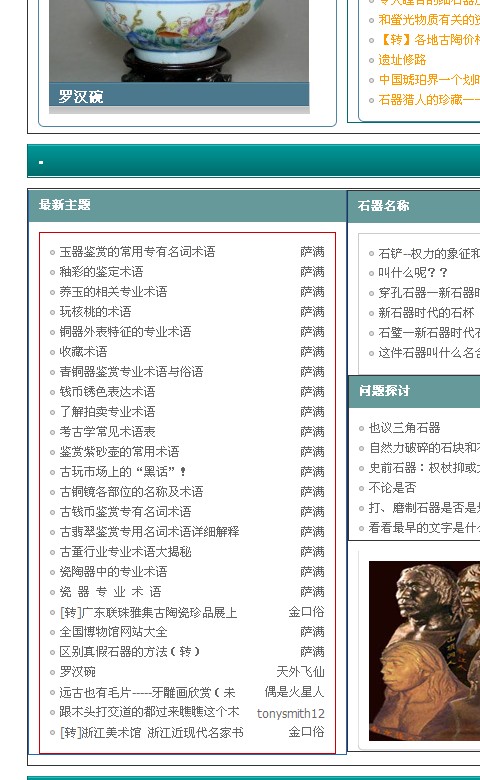480x780 pixels.
Task: Select the 最新主题 section header
Action: [x=65, y=205]
